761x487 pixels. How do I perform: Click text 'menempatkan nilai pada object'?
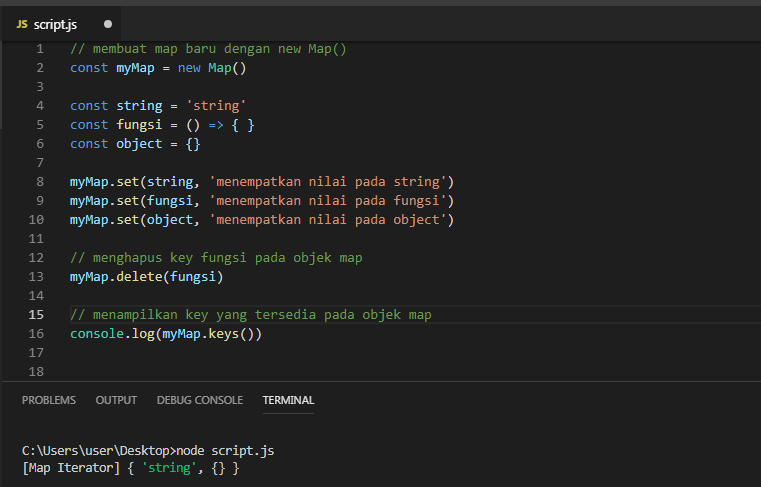pos(328,219)
